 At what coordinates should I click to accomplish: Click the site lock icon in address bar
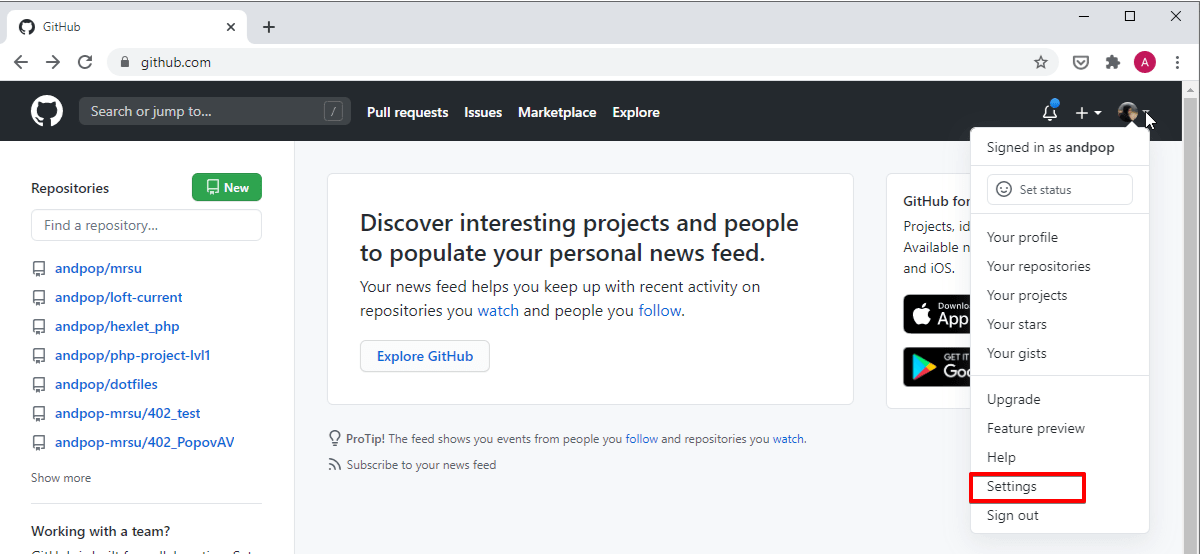pos(125,62)
